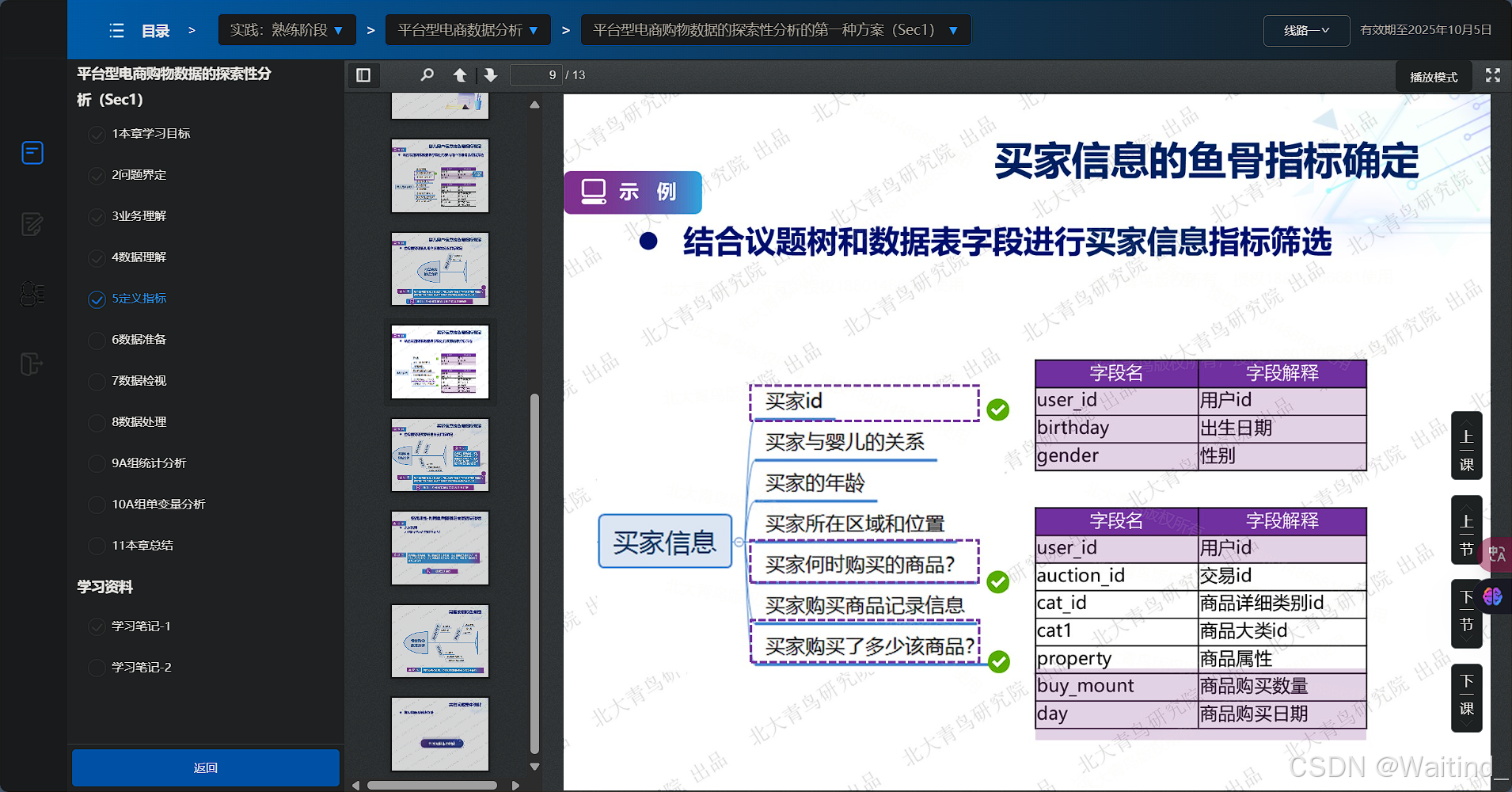This screenshot has height=792, width=1512.
Task: Open the last visible thumbnail at bottom
Action: 440,734
